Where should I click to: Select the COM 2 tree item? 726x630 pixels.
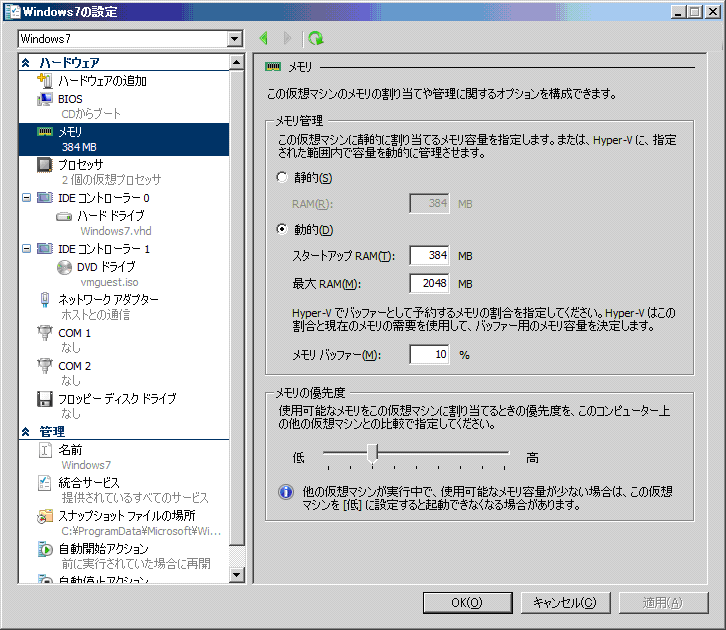click(75, 366)
